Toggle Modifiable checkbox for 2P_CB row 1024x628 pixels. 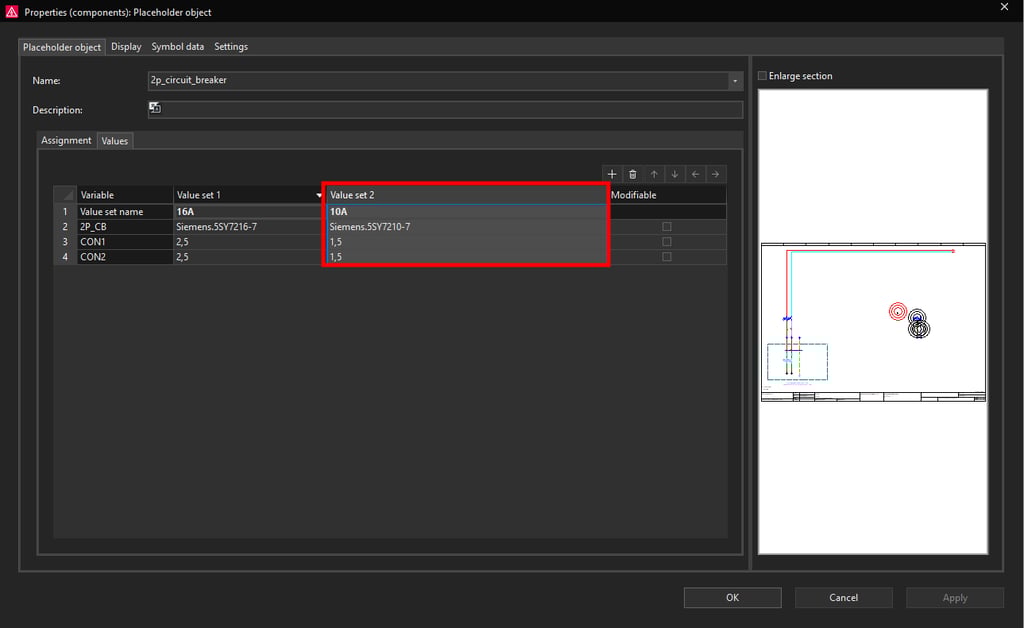pos(667,227)
